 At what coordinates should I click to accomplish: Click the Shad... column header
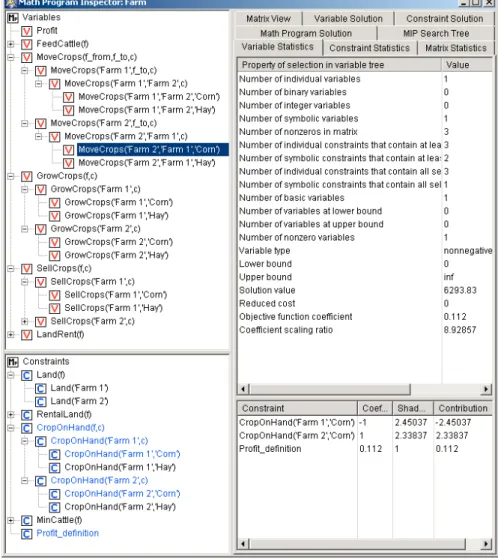coord(413,408)
